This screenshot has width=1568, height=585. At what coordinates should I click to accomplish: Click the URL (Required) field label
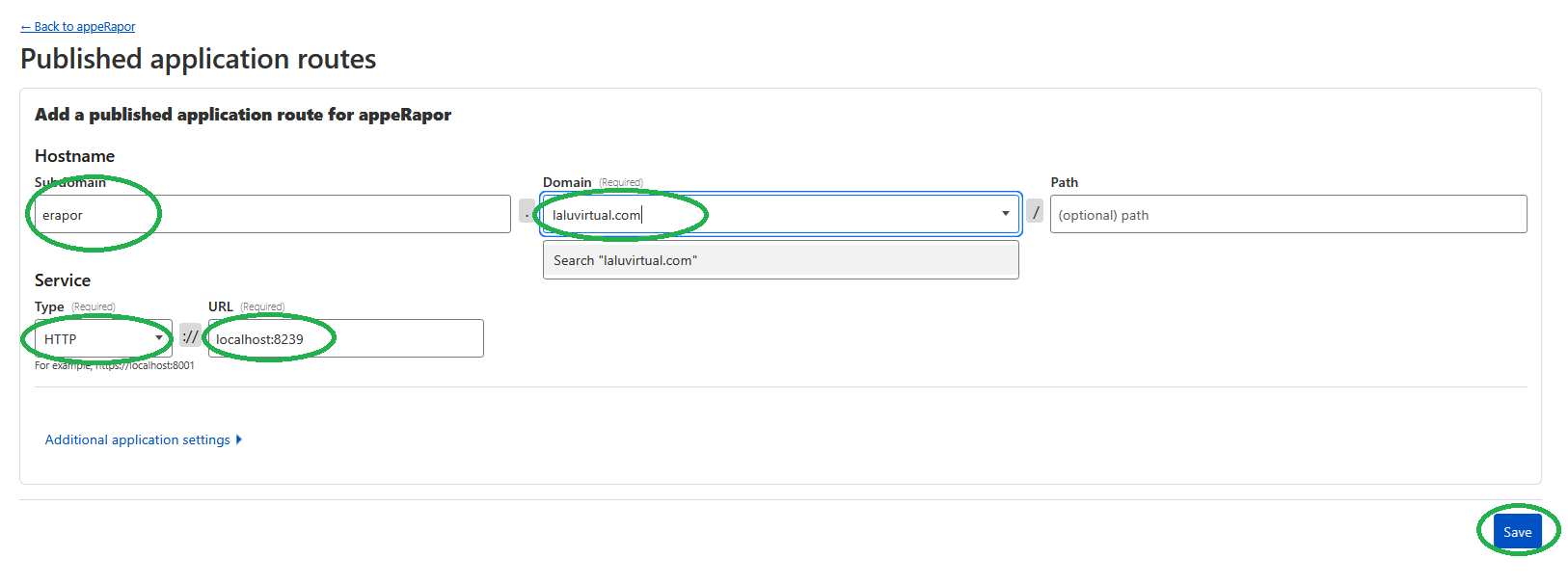221,306
